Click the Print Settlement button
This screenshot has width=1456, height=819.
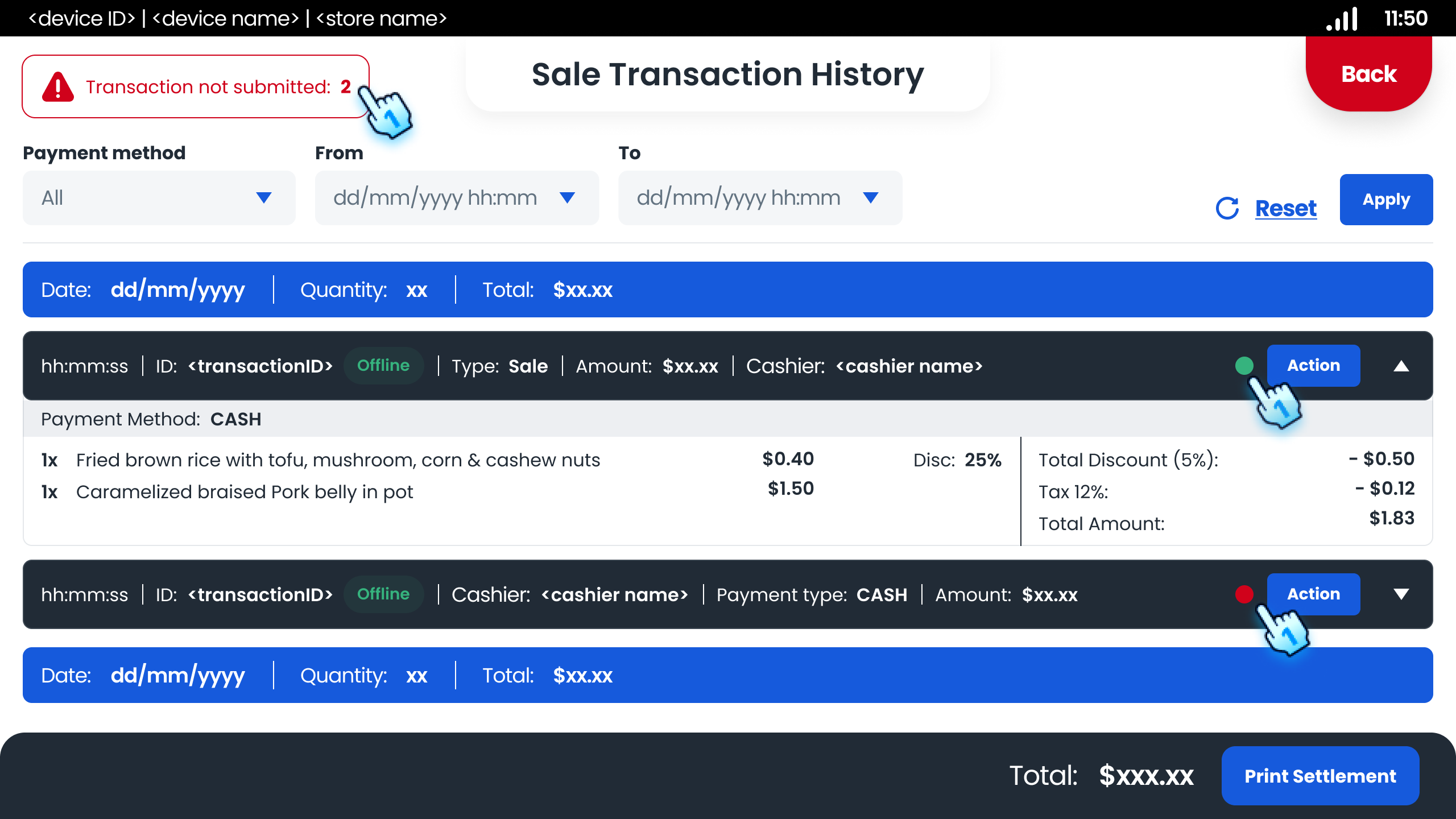tap(1320, 775)
